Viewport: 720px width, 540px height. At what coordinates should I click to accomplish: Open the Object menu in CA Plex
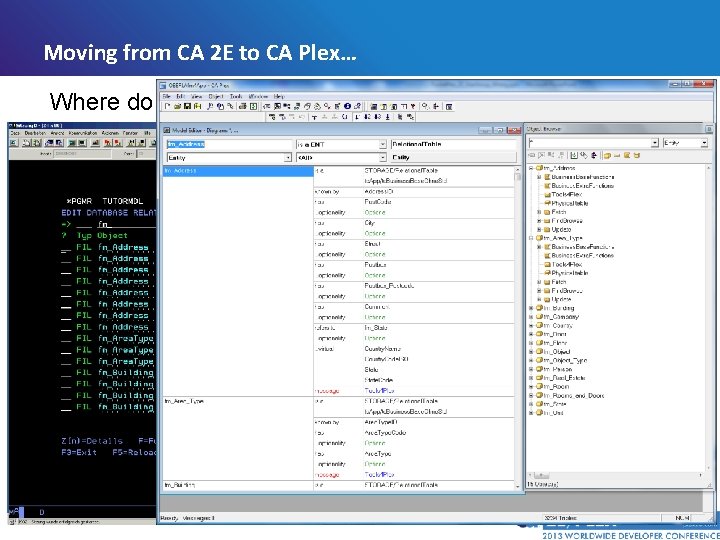coord(216,96)
